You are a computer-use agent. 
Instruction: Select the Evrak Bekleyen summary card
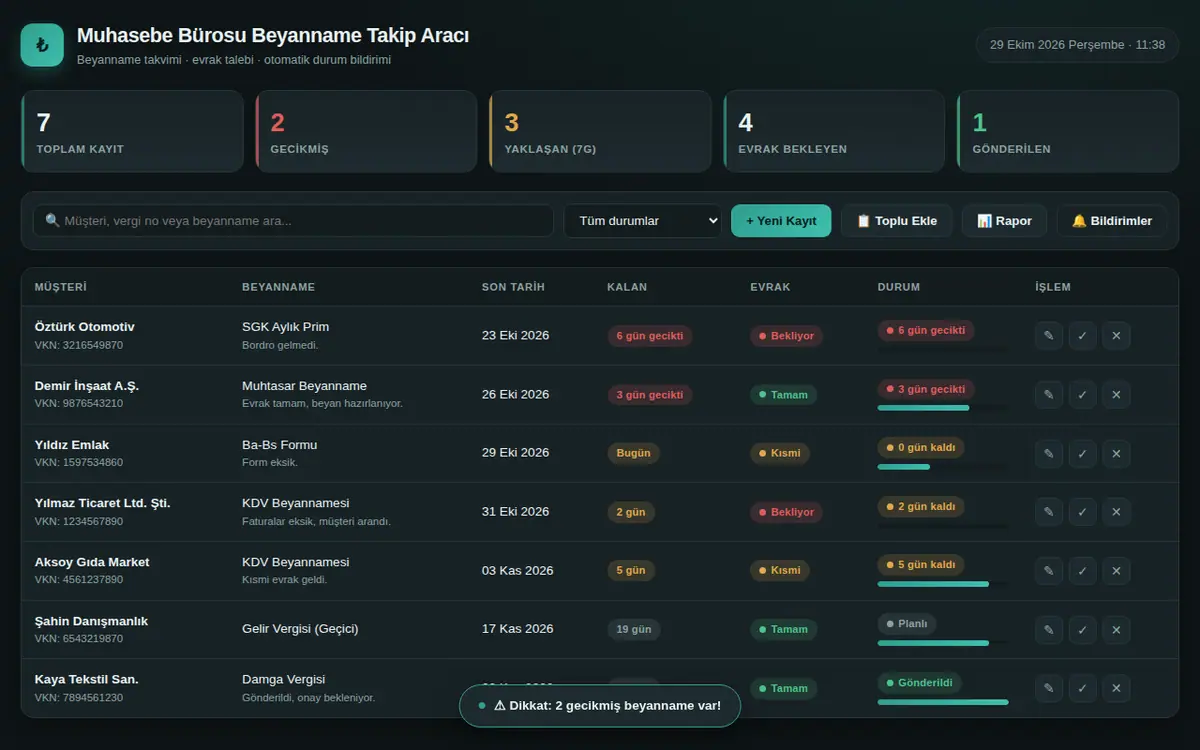pos(834,131)
